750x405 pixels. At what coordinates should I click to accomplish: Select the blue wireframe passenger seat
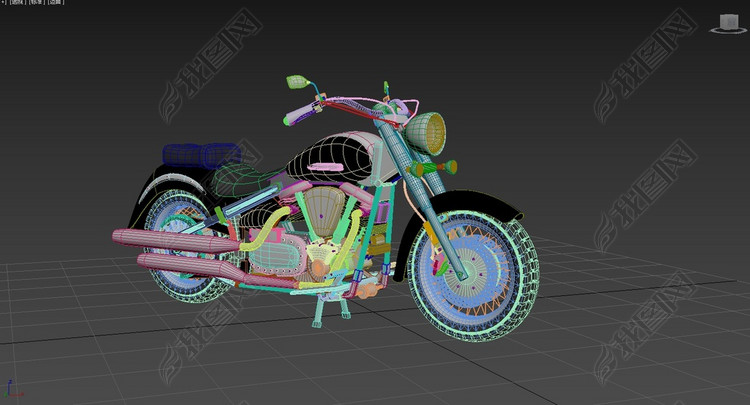(201, 154)
